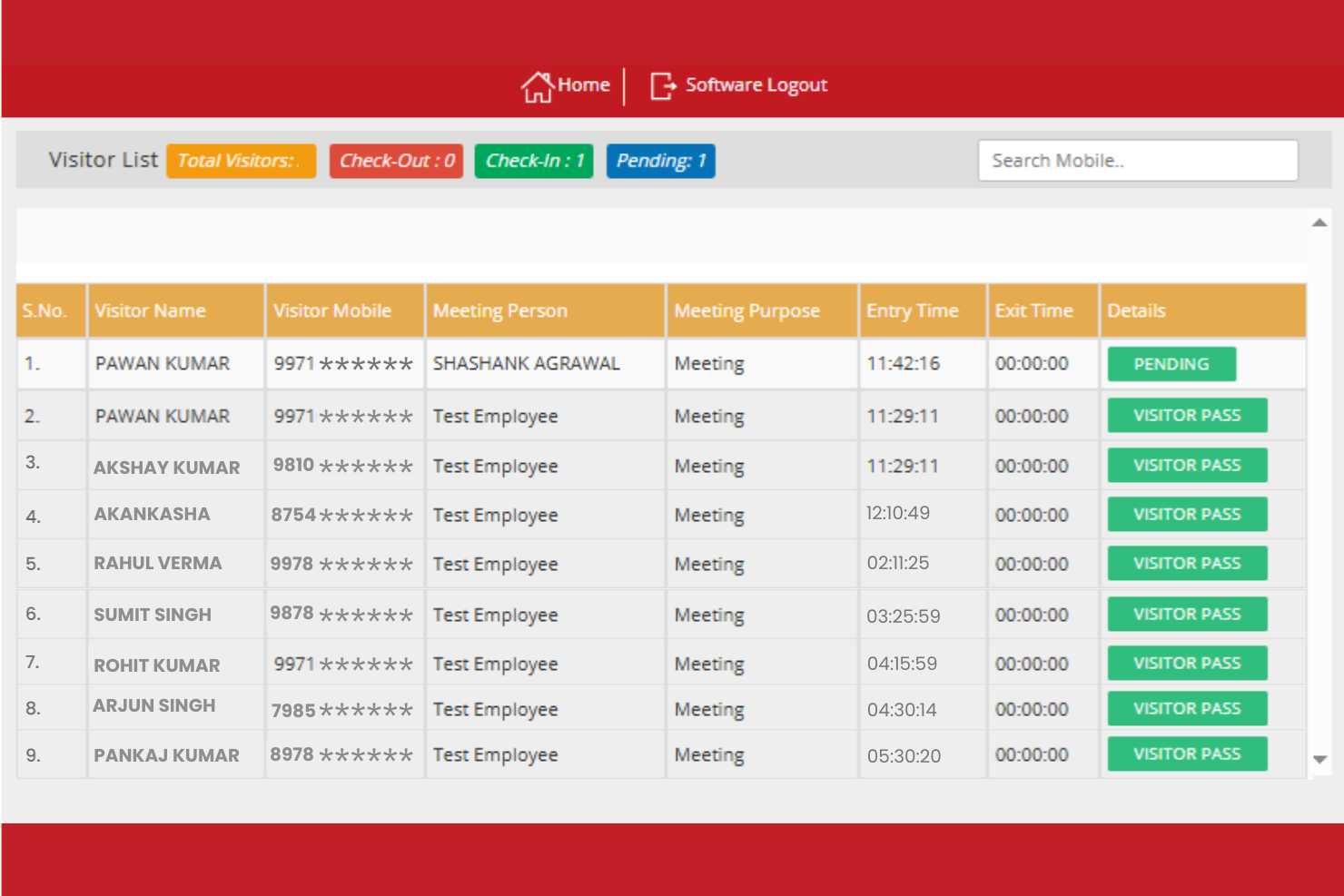Click the red Check-Out : 0 badge
The height and width of the screenshot is (896, 1344).
tap(397, 161)
